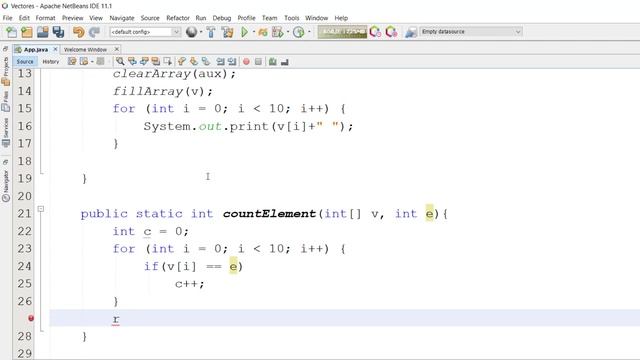Clean and Build the project
Viewport: 640px width, 360px height.
point(228,32)
